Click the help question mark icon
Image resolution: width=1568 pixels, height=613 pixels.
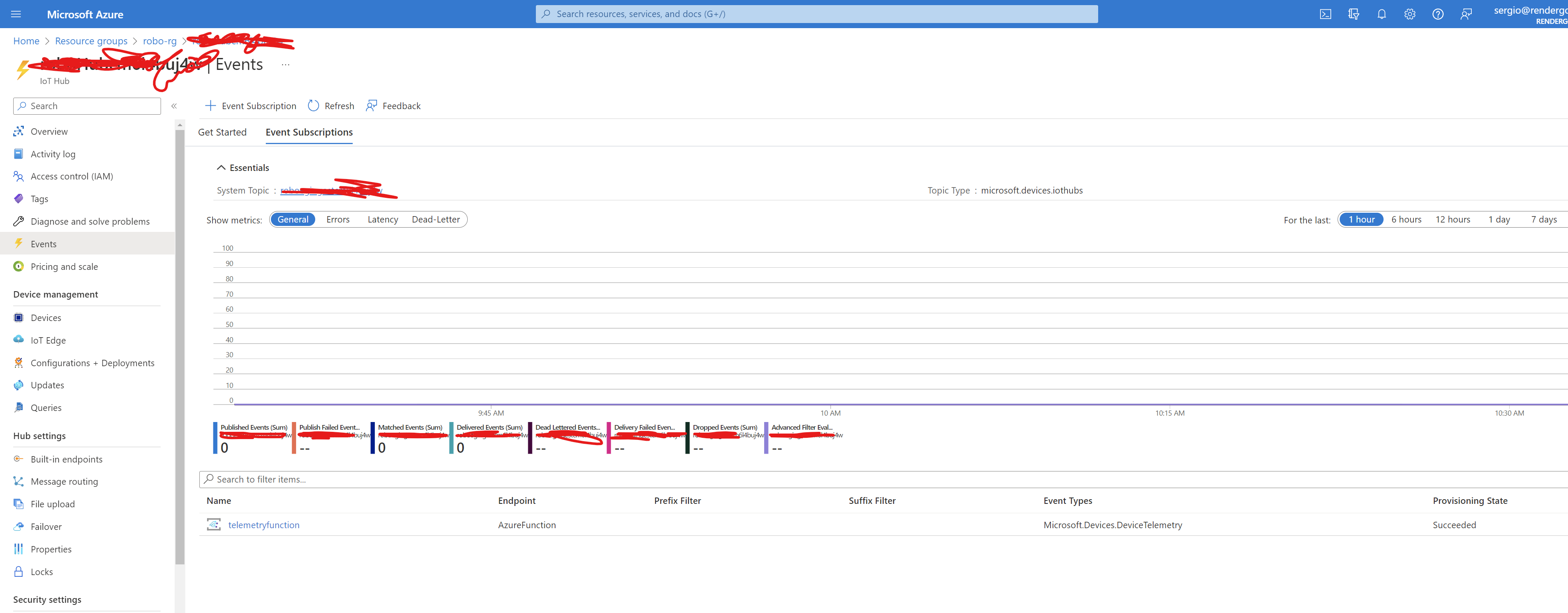[x=1438, y=14]
